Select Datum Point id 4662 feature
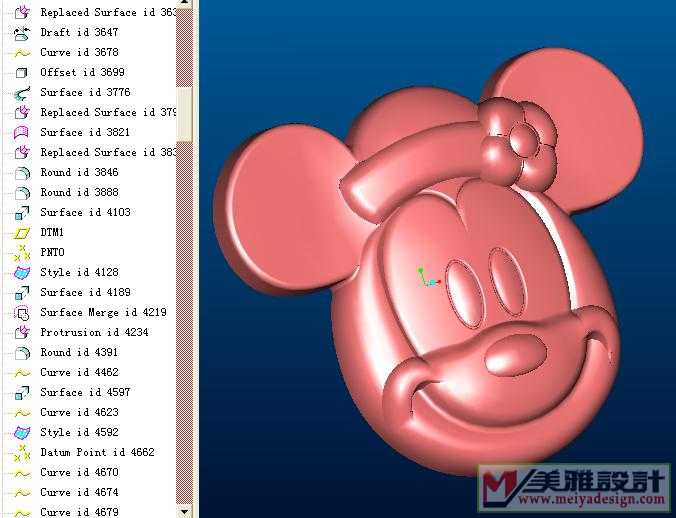 coord(97,452)
